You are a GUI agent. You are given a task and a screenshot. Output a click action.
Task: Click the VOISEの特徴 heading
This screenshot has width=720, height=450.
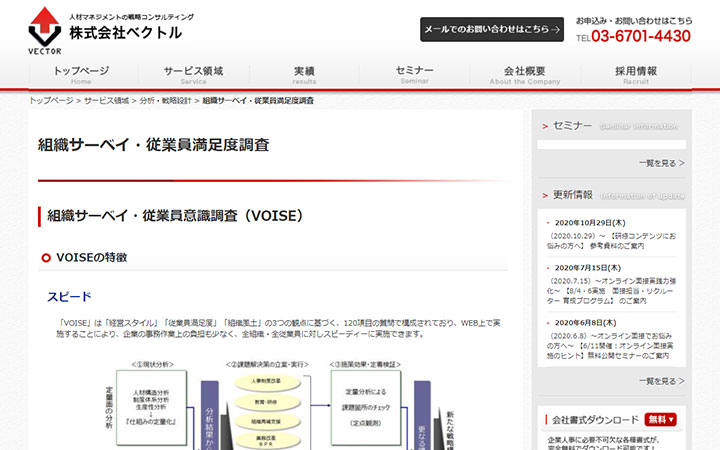pyautogui.click(x=91, y=258)
